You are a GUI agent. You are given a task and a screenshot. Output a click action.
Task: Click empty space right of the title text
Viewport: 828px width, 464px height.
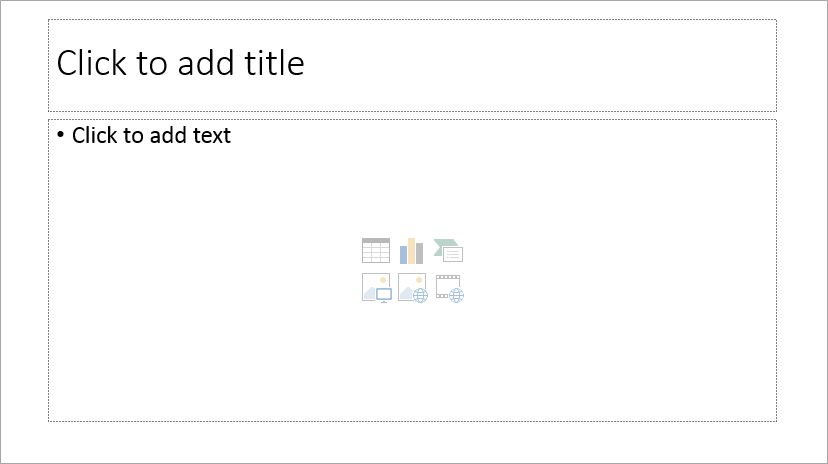tap(539, 63)
